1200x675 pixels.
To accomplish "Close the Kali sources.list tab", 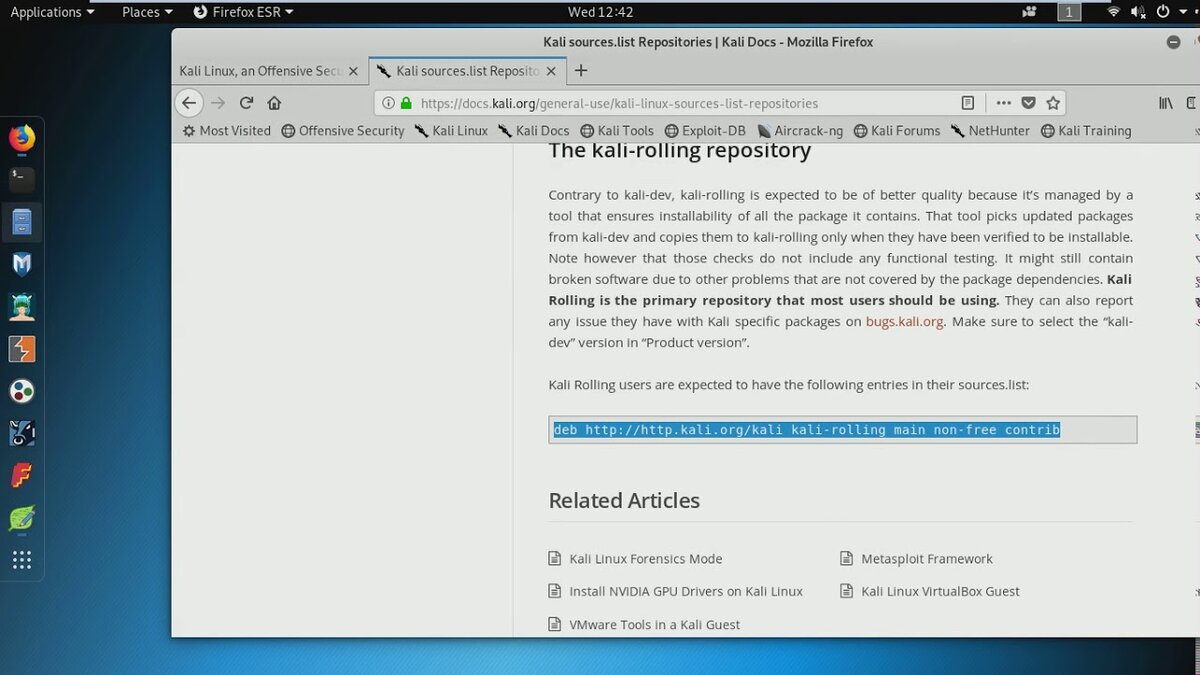I will tap(550, 71).
